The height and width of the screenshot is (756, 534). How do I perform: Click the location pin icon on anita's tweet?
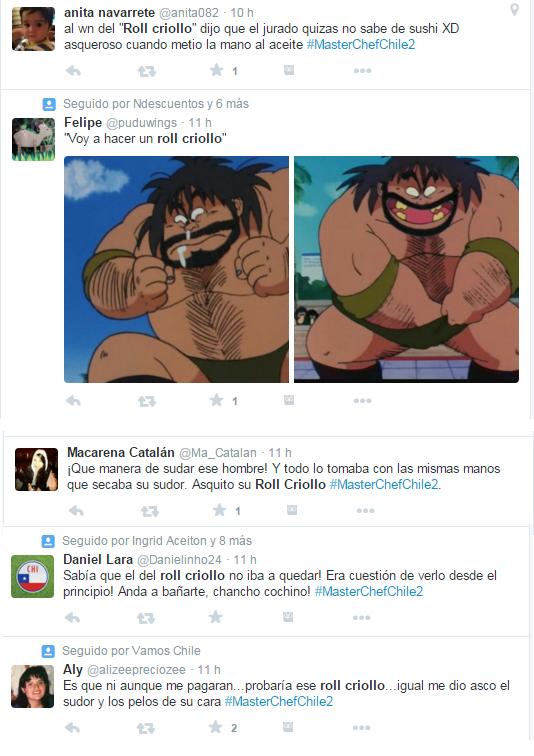point(514,9)
